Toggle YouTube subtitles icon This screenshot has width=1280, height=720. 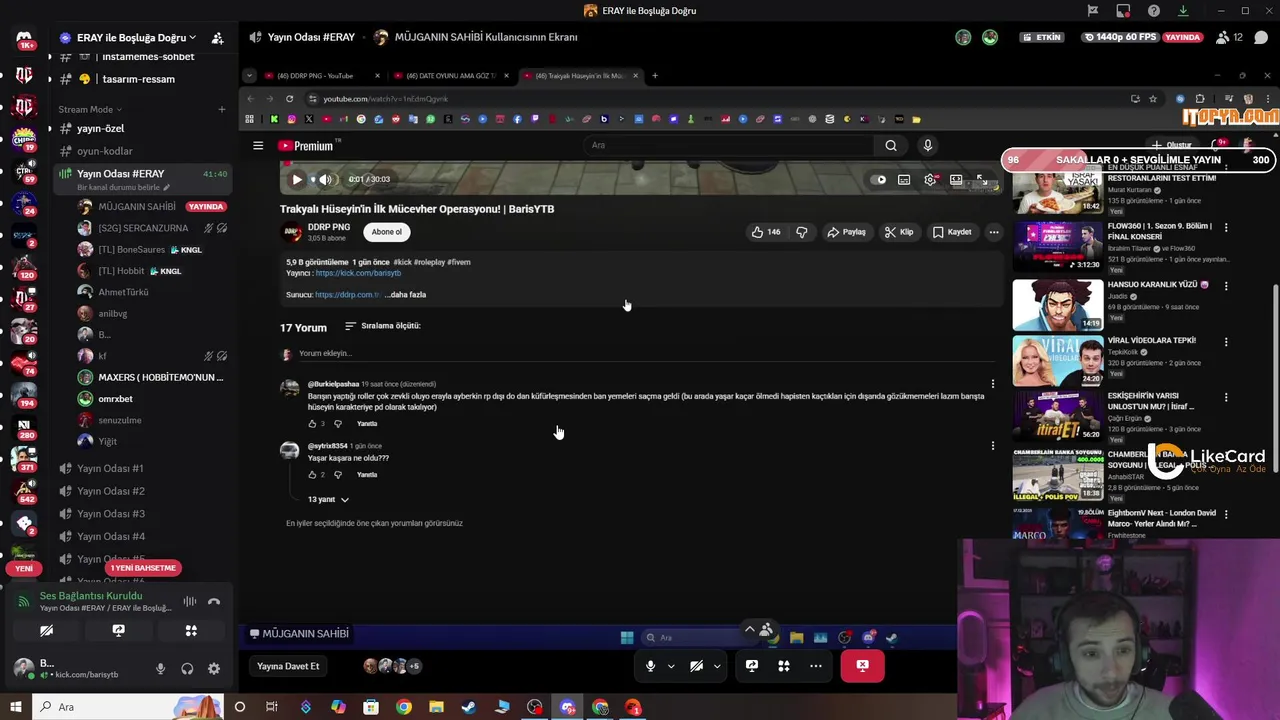(904, 180)
